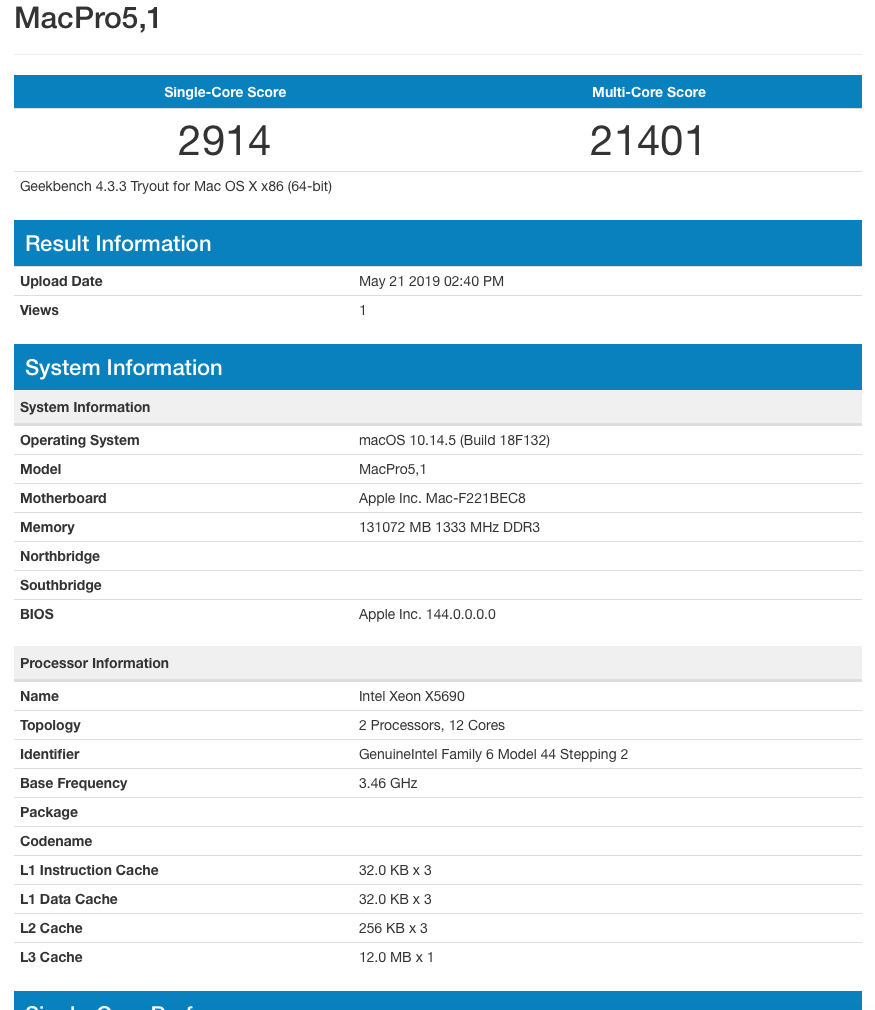This screenshot has width=875, height=1010.
Task: Click the Geekbench 4.3.3 Tryout version line
Action: coord(176,186)
